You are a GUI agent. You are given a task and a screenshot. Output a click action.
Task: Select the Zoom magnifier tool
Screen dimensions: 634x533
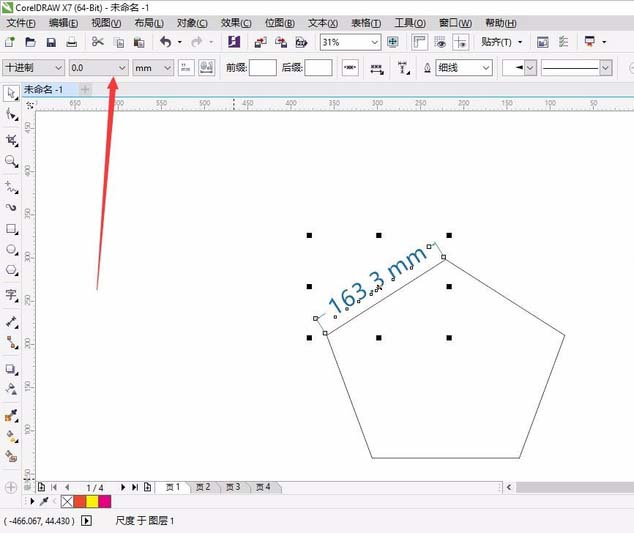point(11,161)
